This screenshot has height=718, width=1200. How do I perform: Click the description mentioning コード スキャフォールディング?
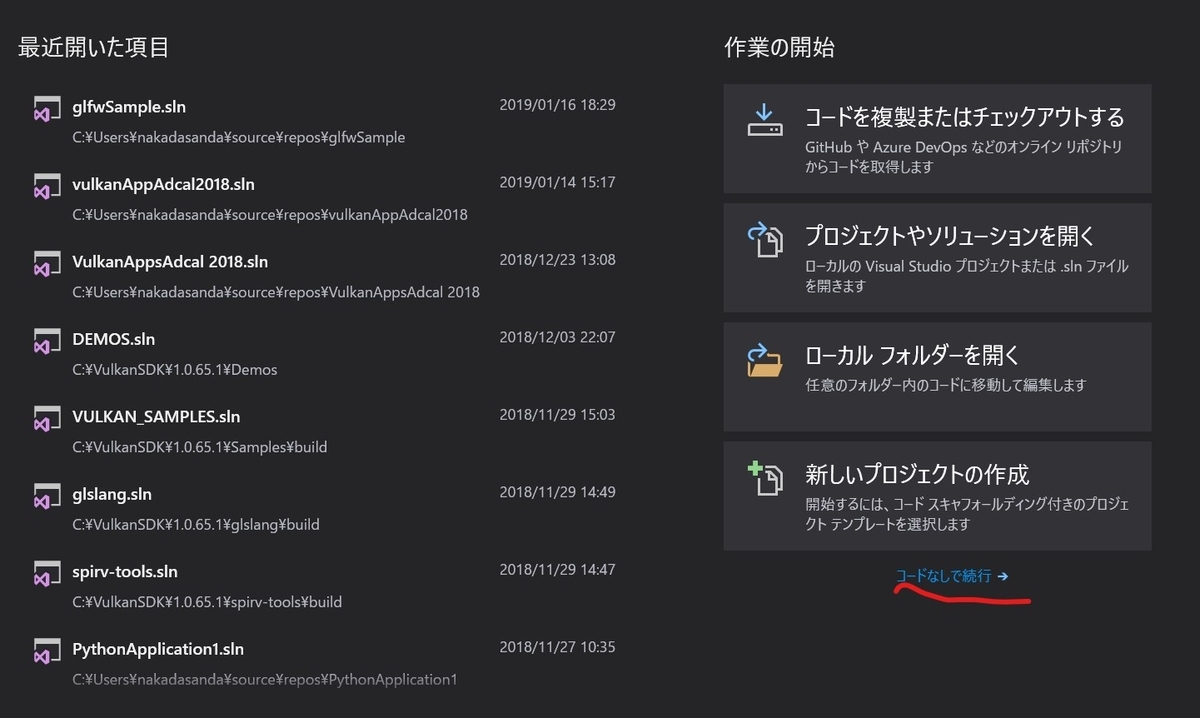tap(966, 514)
